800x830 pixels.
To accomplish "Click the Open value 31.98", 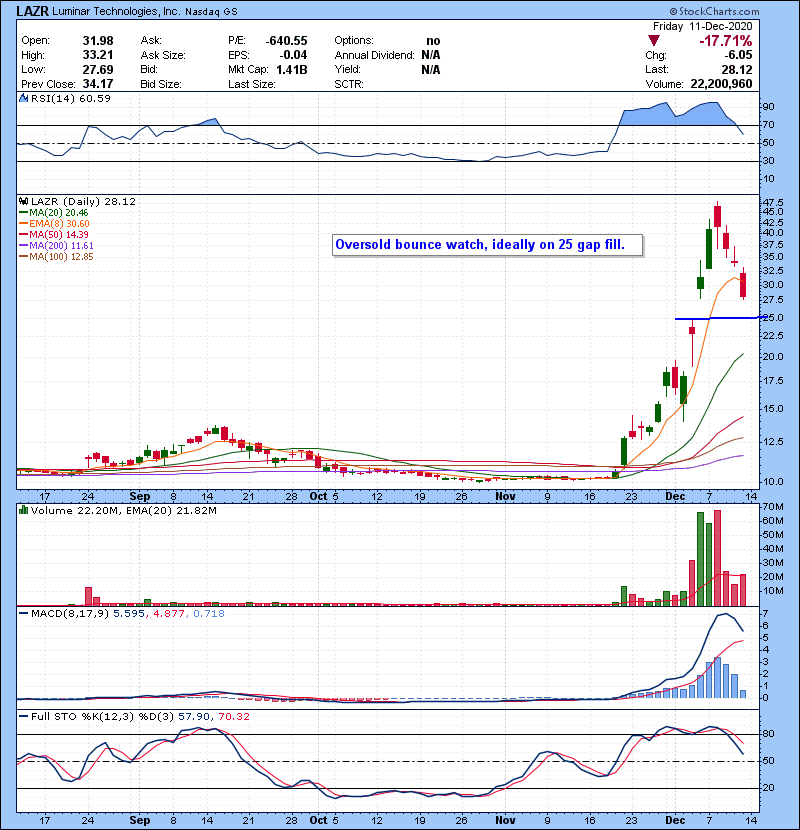I will (98, 41).
